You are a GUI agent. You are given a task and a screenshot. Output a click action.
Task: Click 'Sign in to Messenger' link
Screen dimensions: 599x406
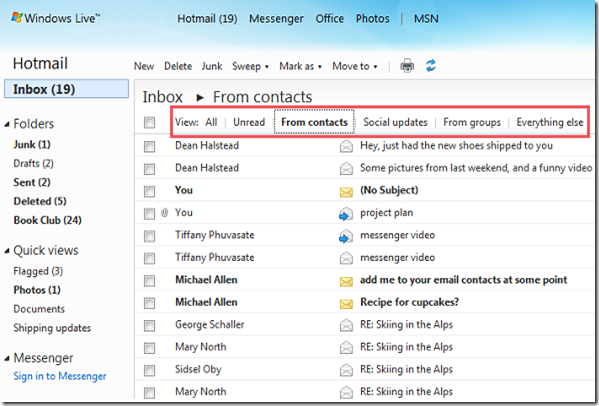[60, 376]
